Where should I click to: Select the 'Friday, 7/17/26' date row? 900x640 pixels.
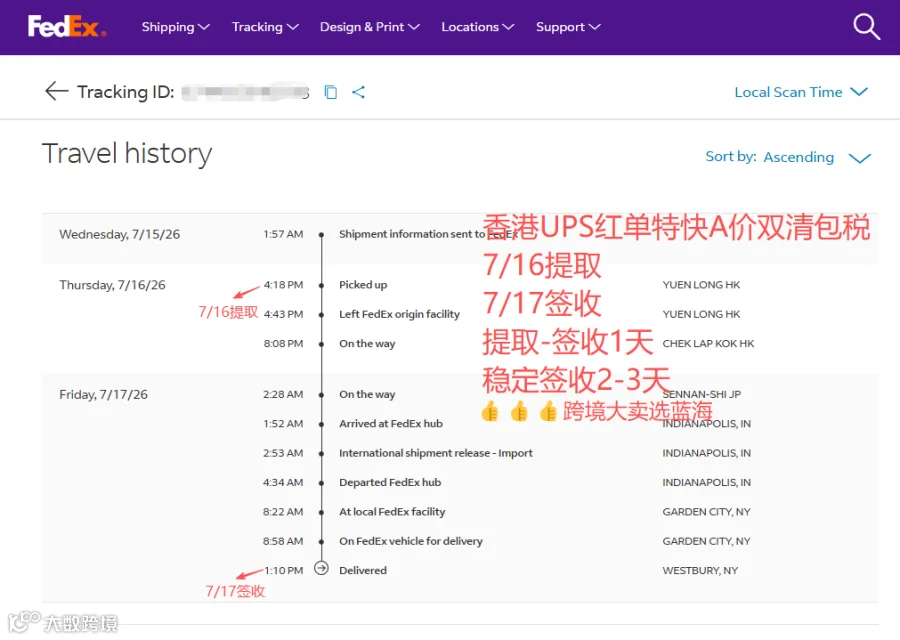pyautogui.click(x=103, y=394)
